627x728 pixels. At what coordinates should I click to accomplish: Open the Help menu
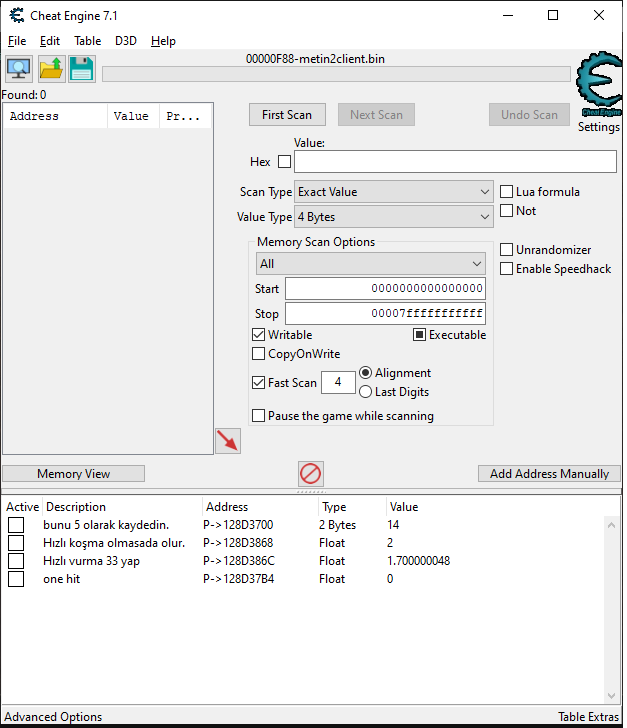click(163, 41)
